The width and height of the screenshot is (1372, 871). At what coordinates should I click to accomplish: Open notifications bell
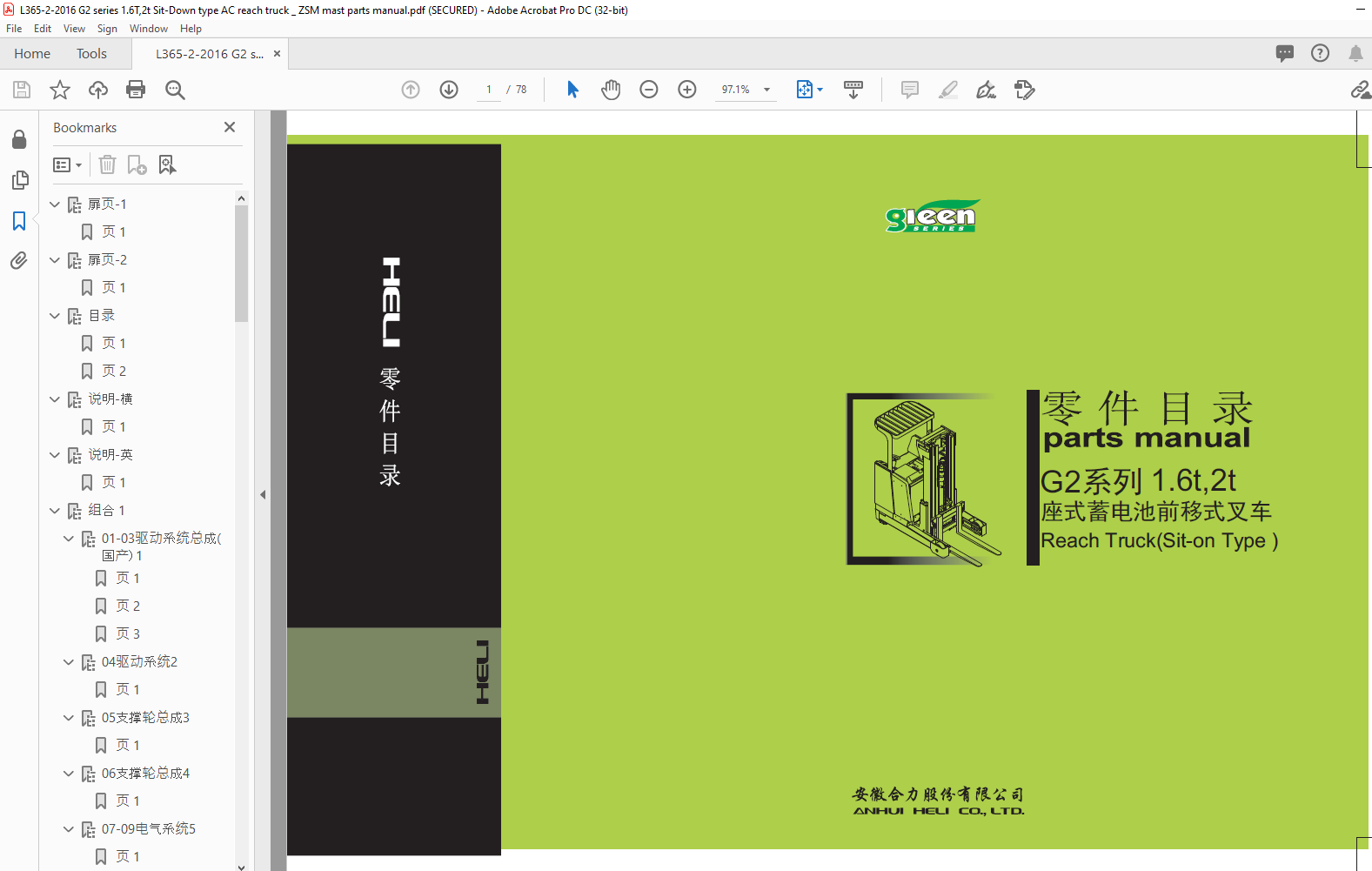tap(1355, 53)
